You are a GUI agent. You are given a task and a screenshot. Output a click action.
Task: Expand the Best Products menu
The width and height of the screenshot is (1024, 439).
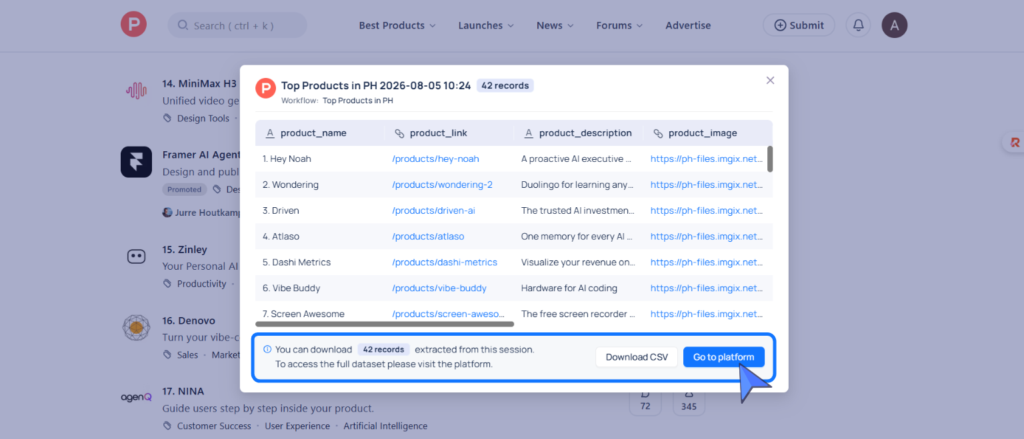point(397,25)
